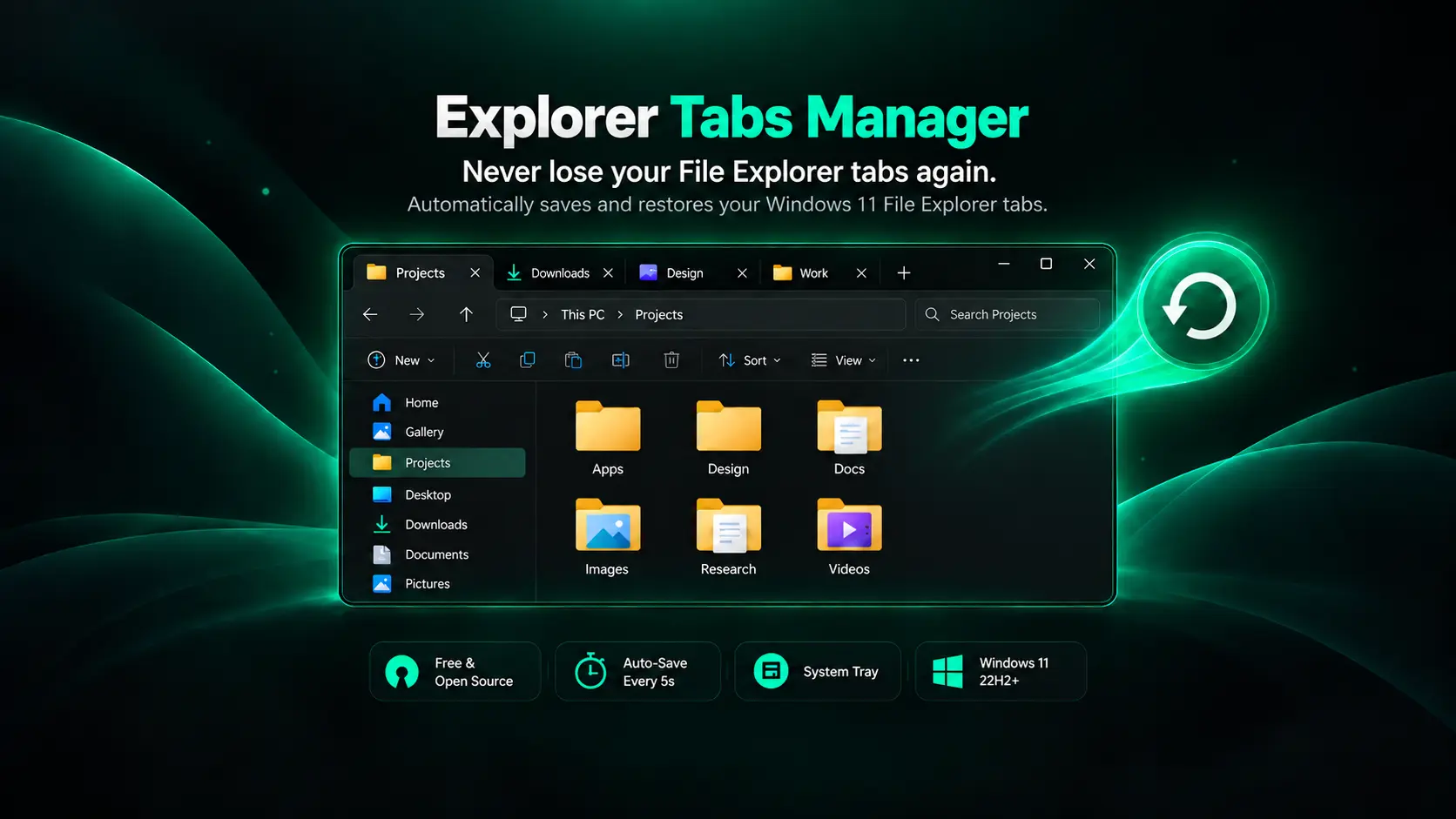Select the Research folder
This screenshot has width=1456, height=819.
[x=729, y=537]
